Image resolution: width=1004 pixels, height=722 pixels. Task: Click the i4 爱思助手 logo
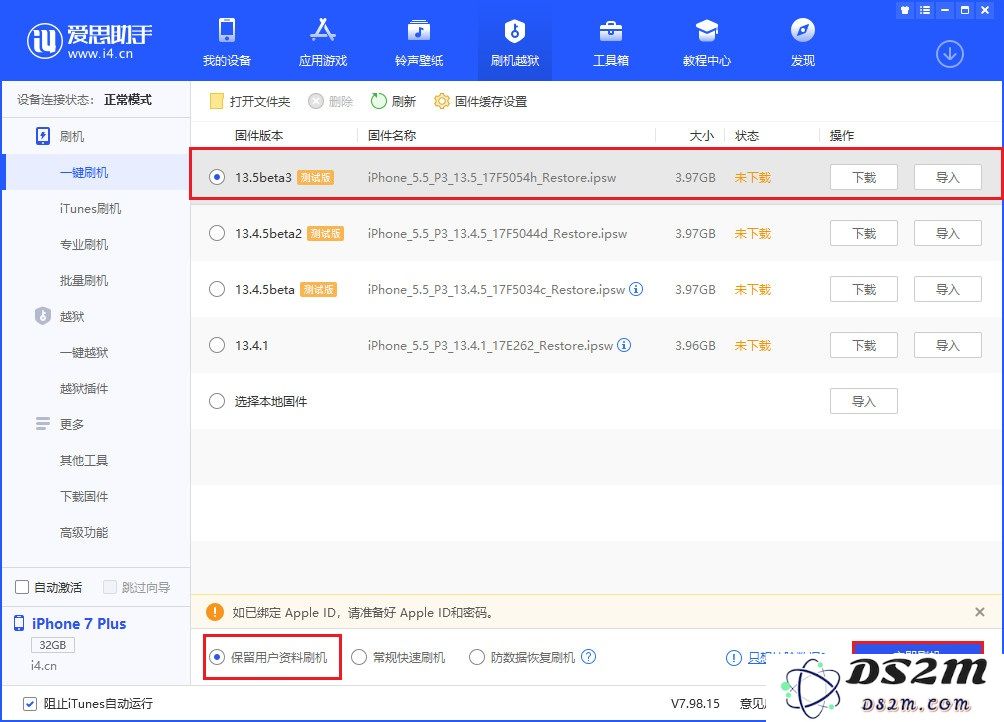89,41
